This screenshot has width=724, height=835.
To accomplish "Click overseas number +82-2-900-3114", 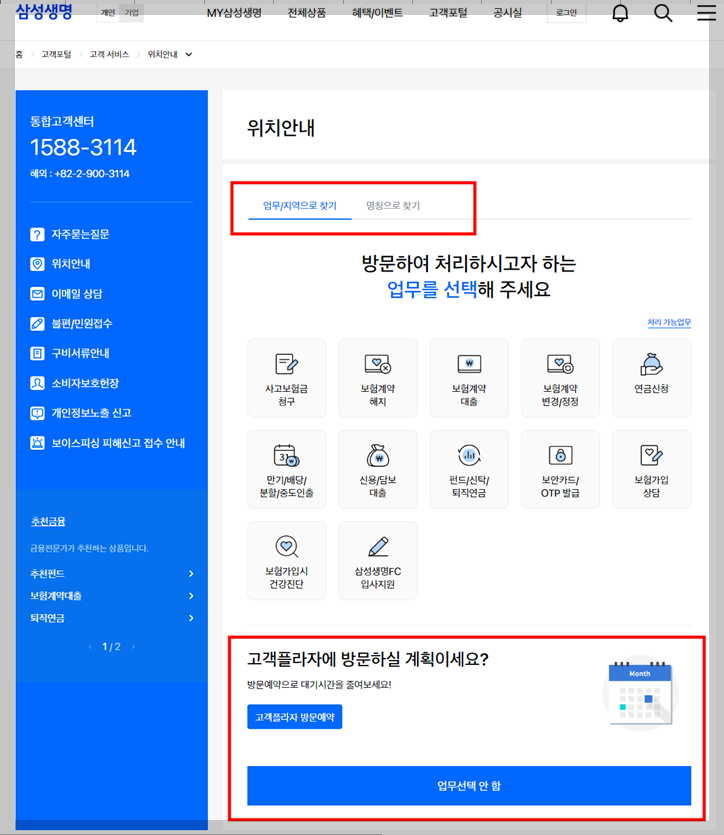I will tap(92, 174).
